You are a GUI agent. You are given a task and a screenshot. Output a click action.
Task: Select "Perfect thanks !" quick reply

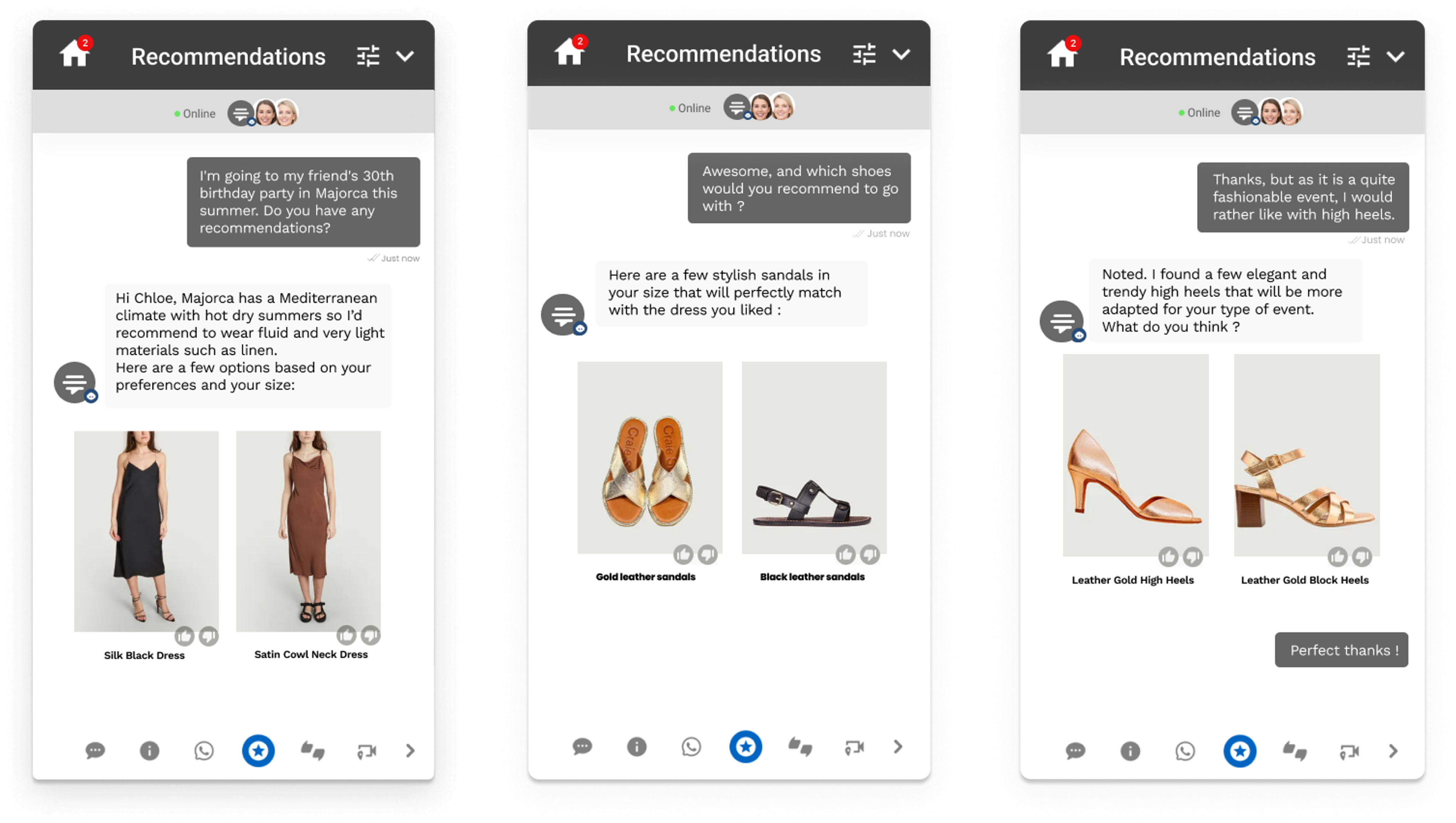1341,650
